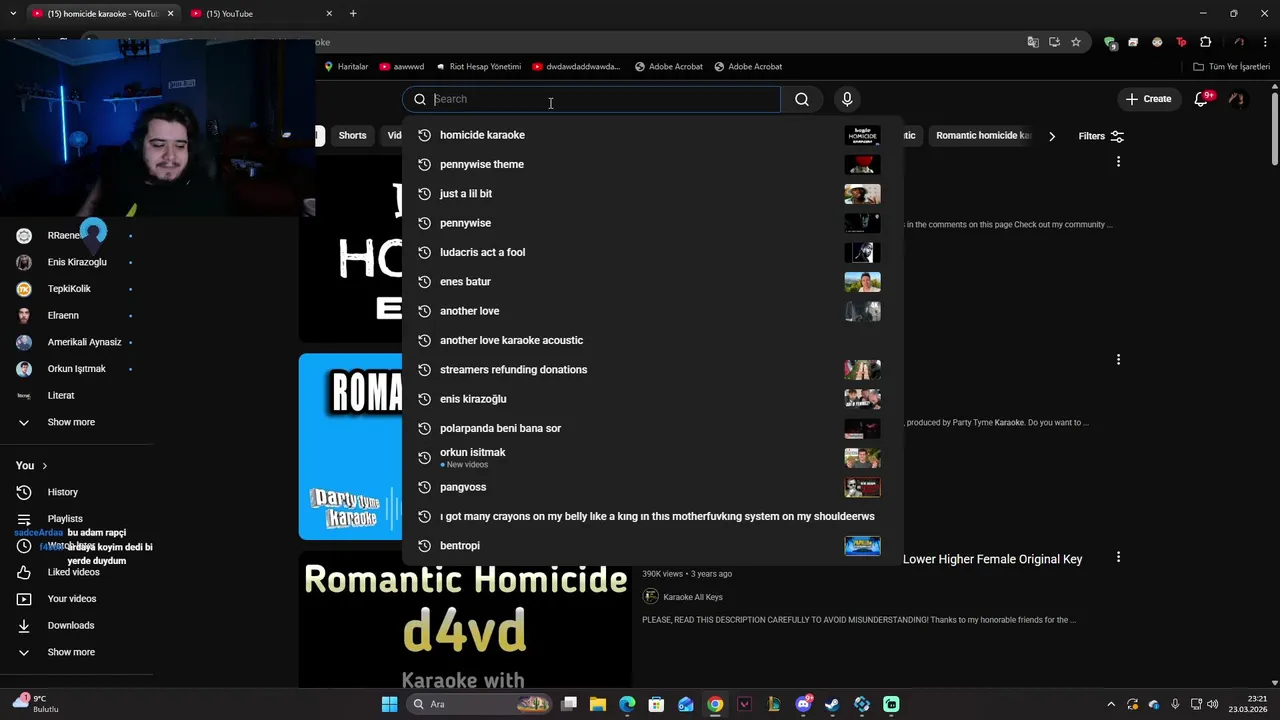Open 'Tüm Yer İşaretleri' bookmarks folder
The width and height of the screenshot is (1280, 720).
pyautogui.click(x=1232, y=67)
